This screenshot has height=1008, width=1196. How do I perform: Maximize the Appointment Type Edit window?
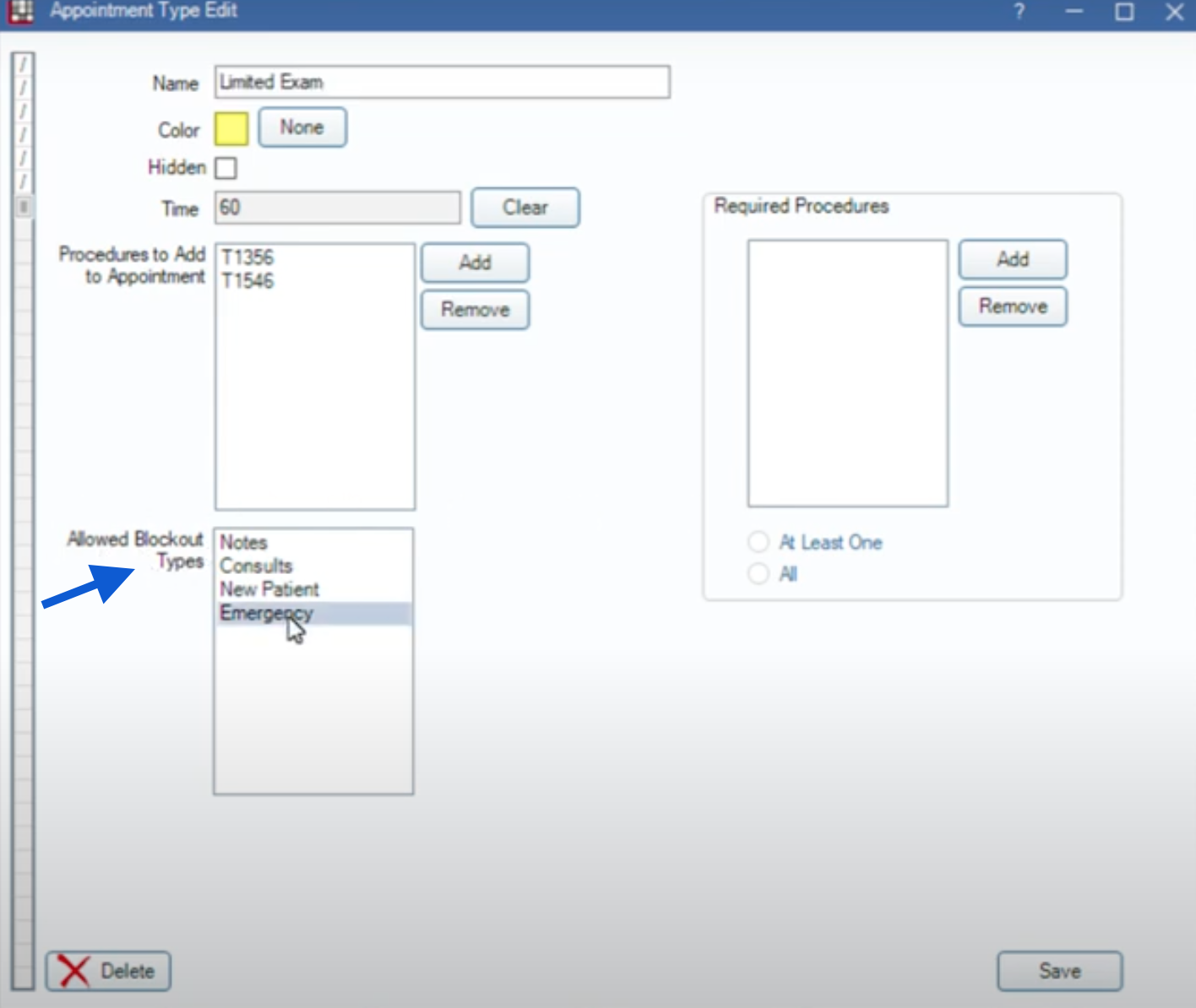point(1124,12)
